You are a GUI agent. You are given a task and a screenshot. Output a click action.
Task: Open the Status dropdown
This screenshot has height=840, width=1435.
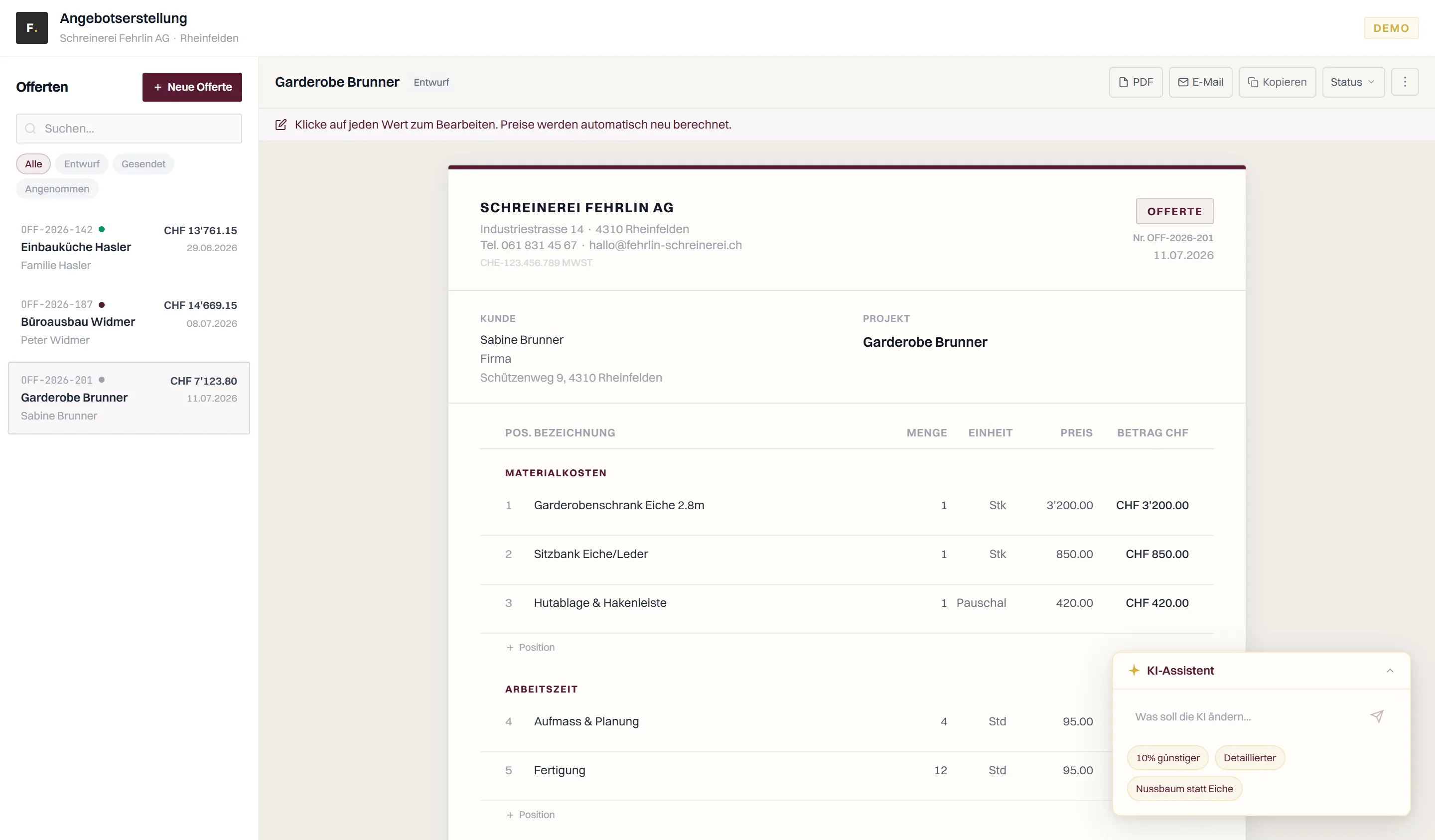click(x=1353, y=82)
